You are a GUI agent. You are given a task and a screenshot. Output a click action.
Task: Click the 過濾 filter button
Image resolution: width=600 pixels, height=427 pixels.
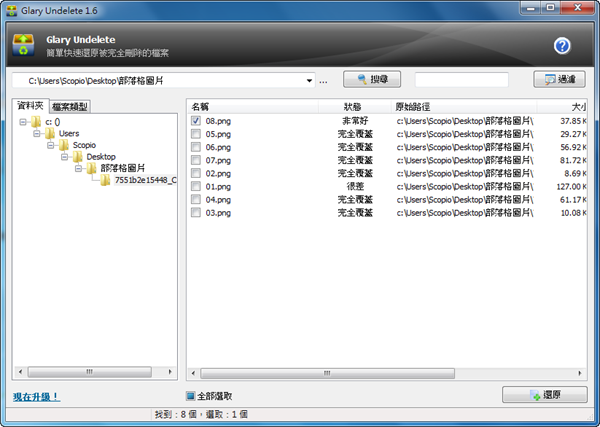[559, 79]
